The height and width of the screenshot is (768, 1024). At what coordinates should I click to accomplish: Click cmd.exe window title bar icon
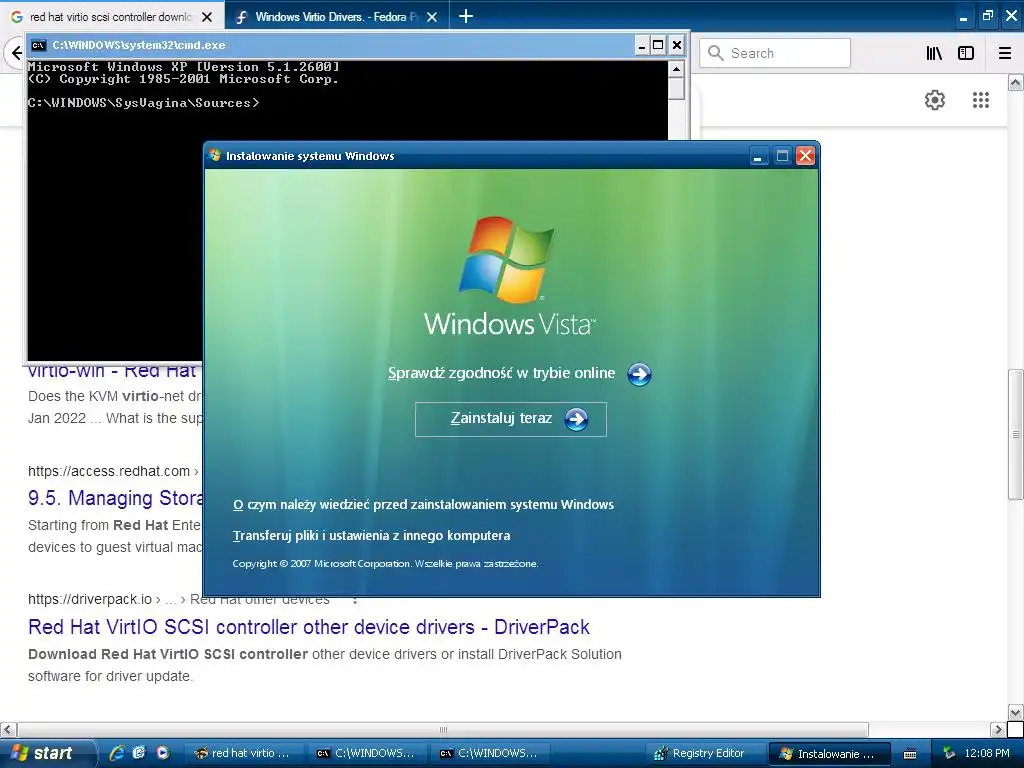point(39,45)
